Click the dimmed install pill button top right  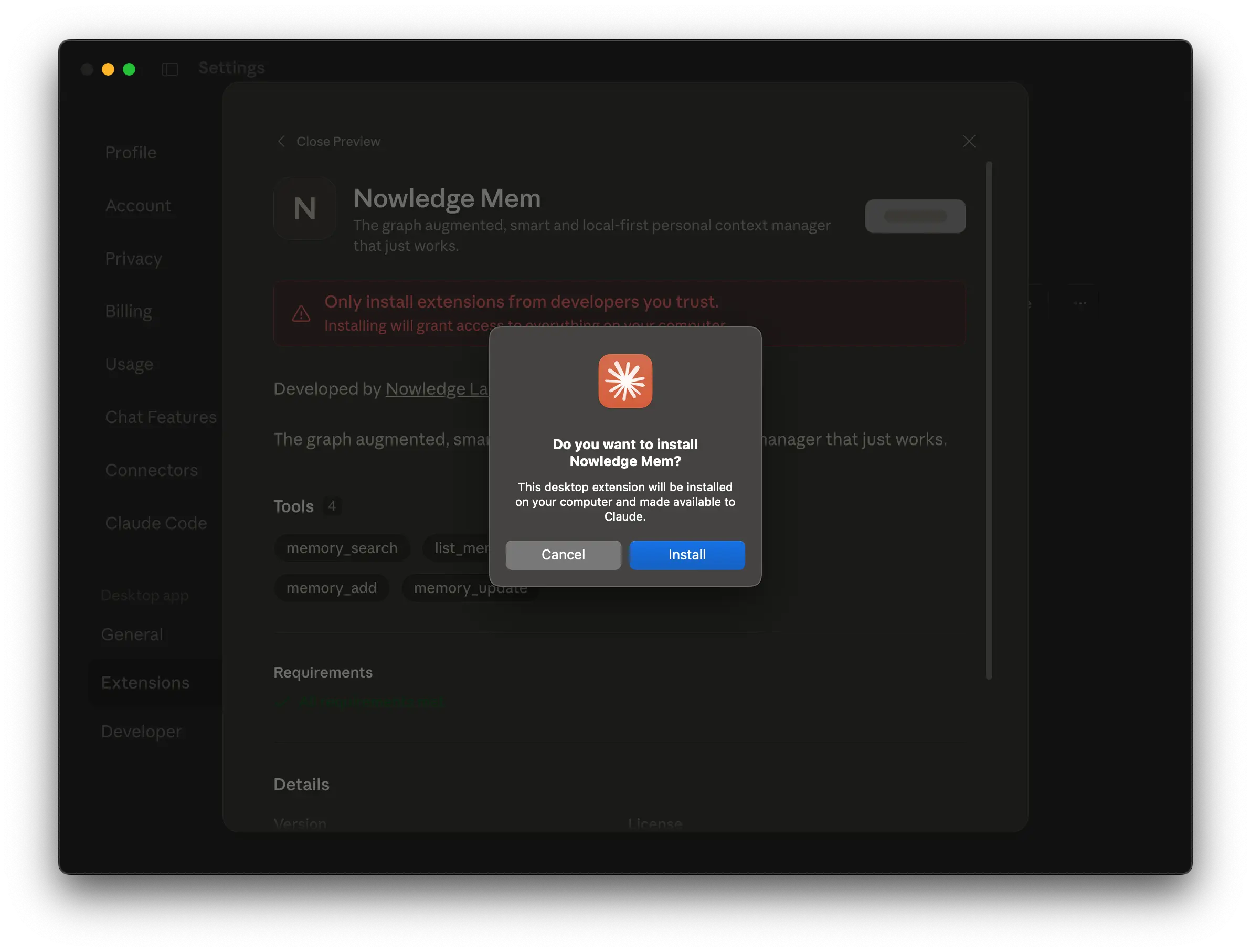(915, 216)
